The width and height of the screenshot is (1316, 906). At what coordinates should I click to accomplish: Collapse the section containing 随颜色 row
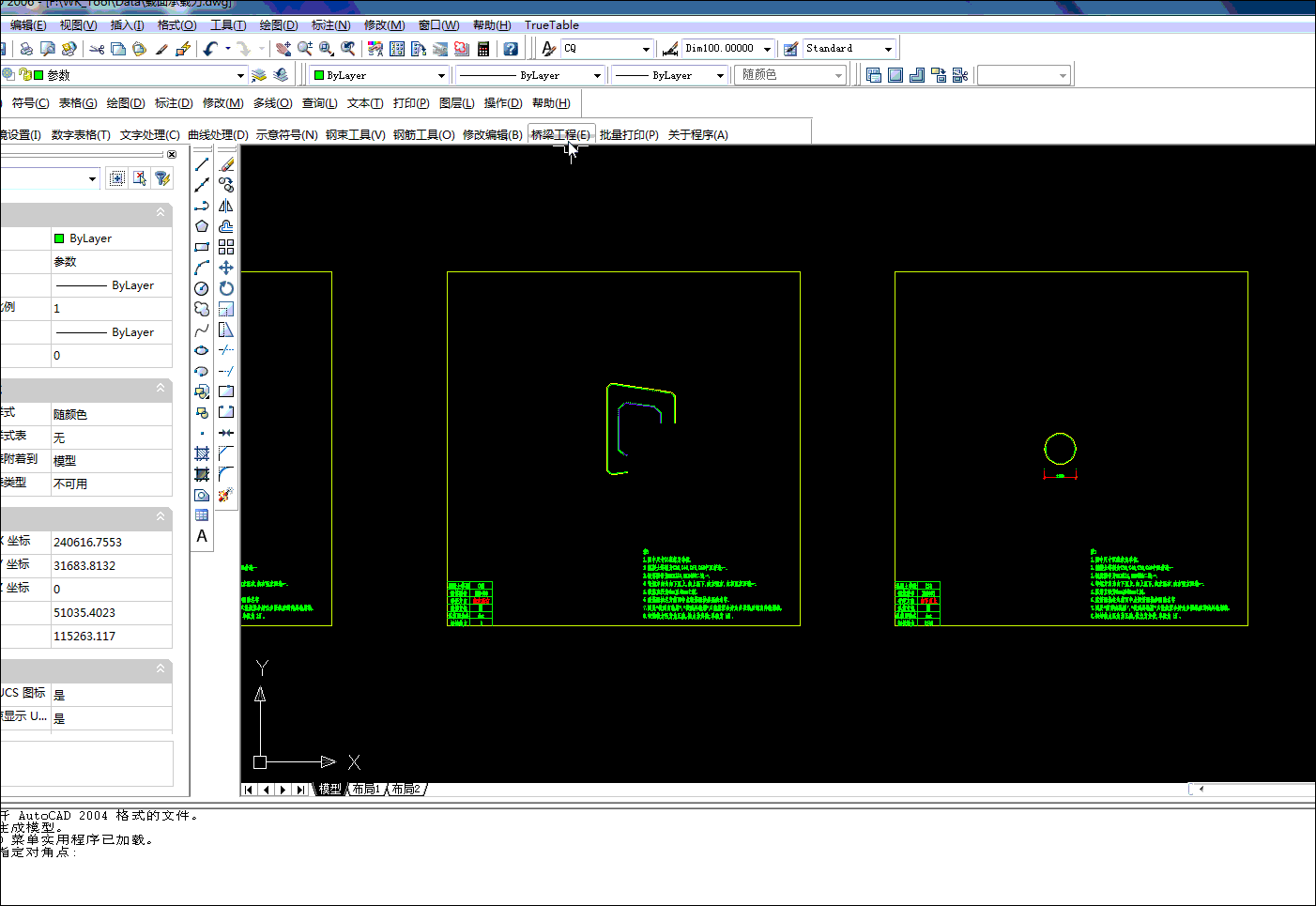pos(161,388)
